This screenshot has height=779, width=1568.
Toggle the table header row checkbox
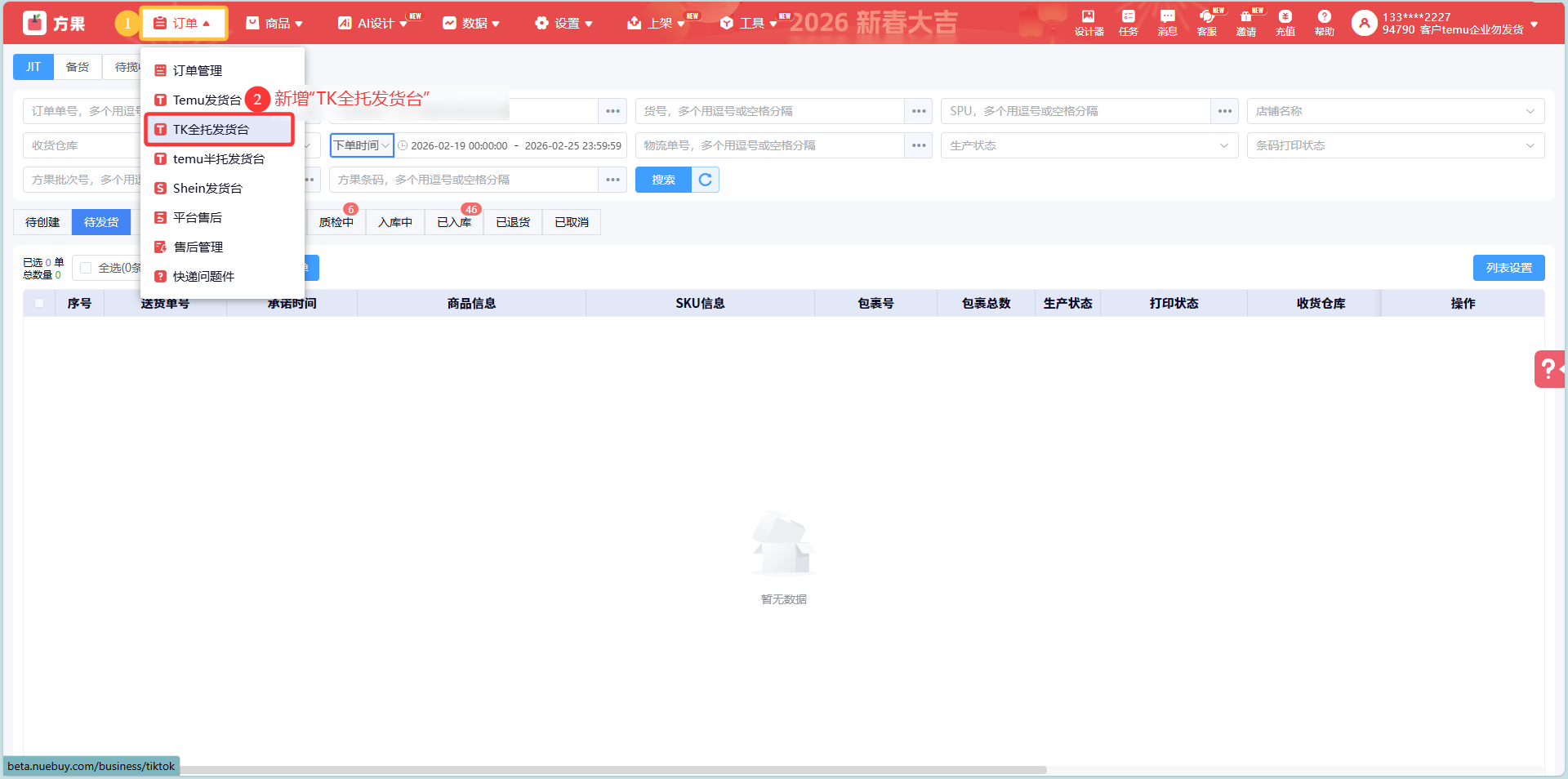click(x=39, y=304)
